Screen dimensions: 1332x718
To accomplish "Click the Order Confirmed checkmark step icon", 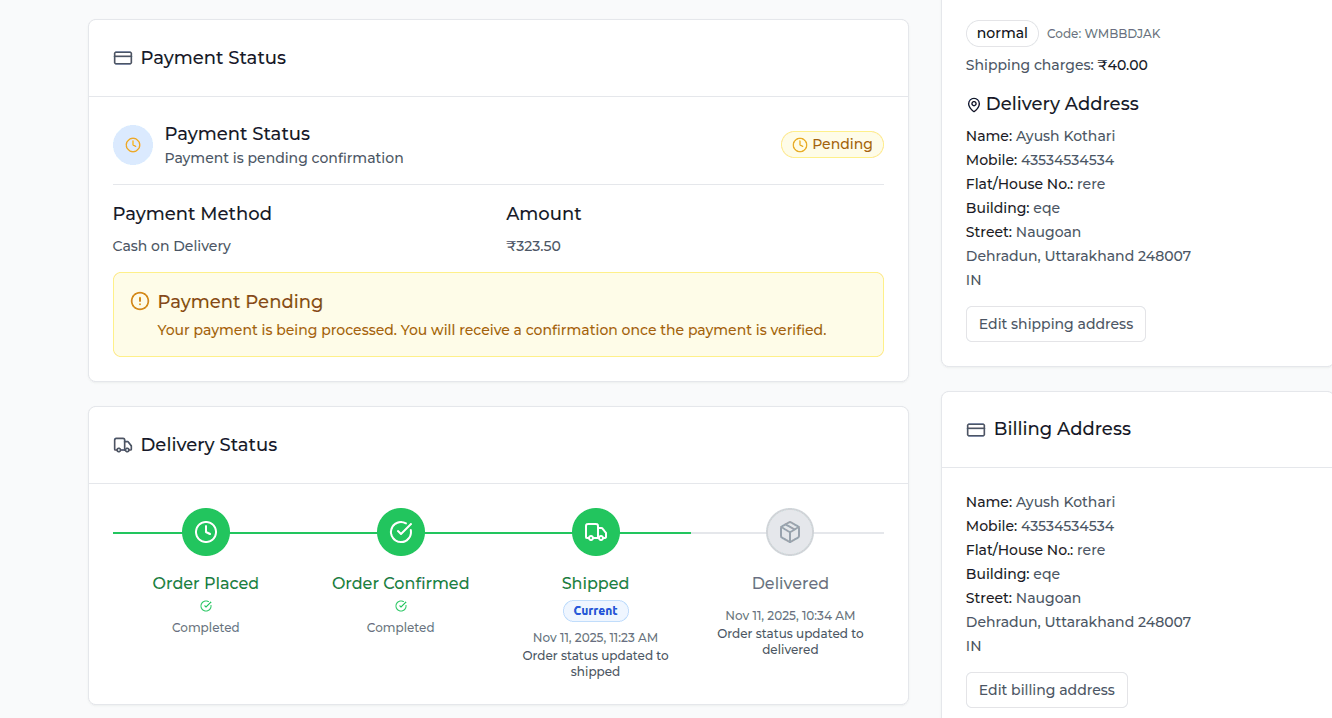I will click(x=401, y=532).
